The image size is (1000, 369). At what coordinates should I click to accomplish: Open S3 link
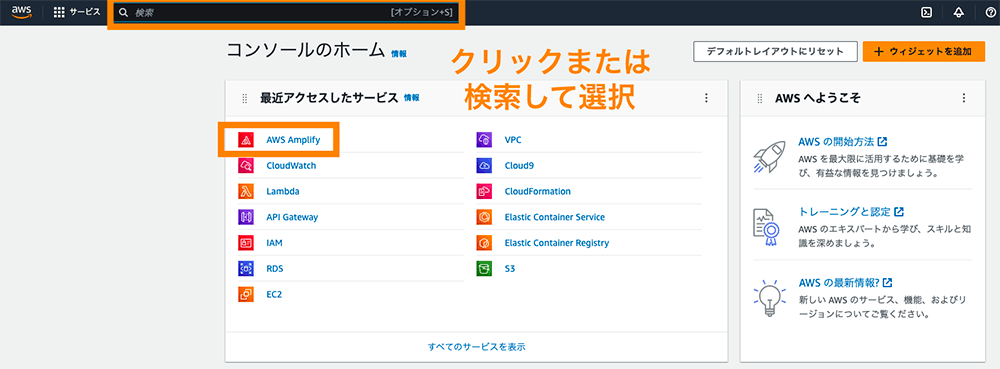click(x=509, y=269)
